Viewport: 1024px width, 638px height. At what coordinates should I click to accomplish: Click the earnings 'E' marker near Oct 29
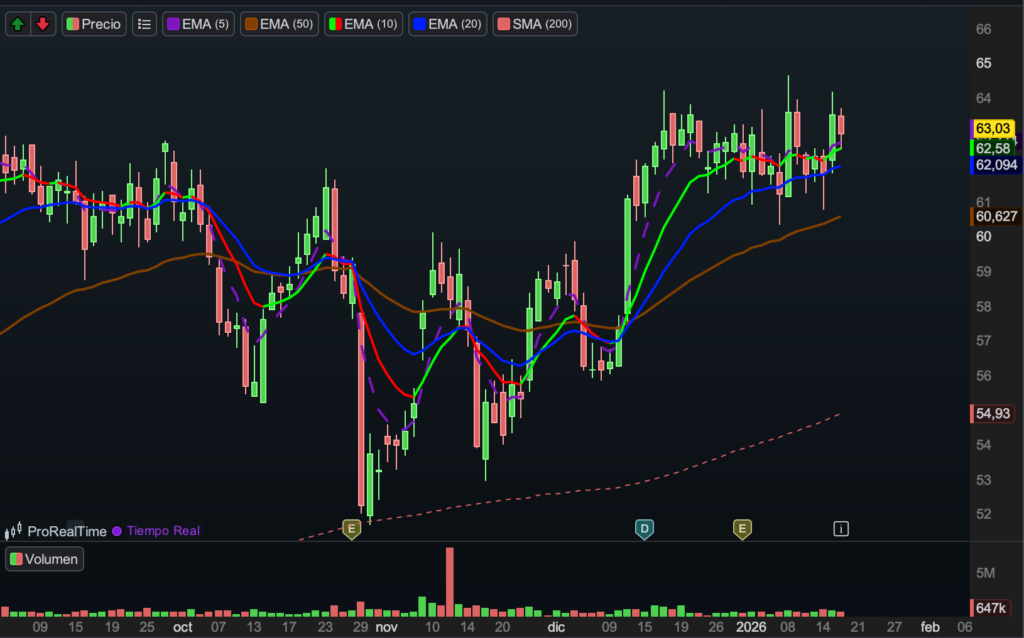click(351, 528)
